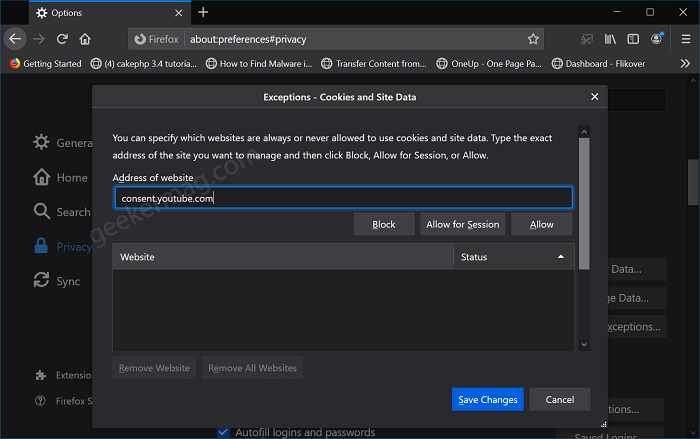Screen dimensions: 700x439
Task: Click the page main scrollbar thumb
Action: [x=693, y=182]
